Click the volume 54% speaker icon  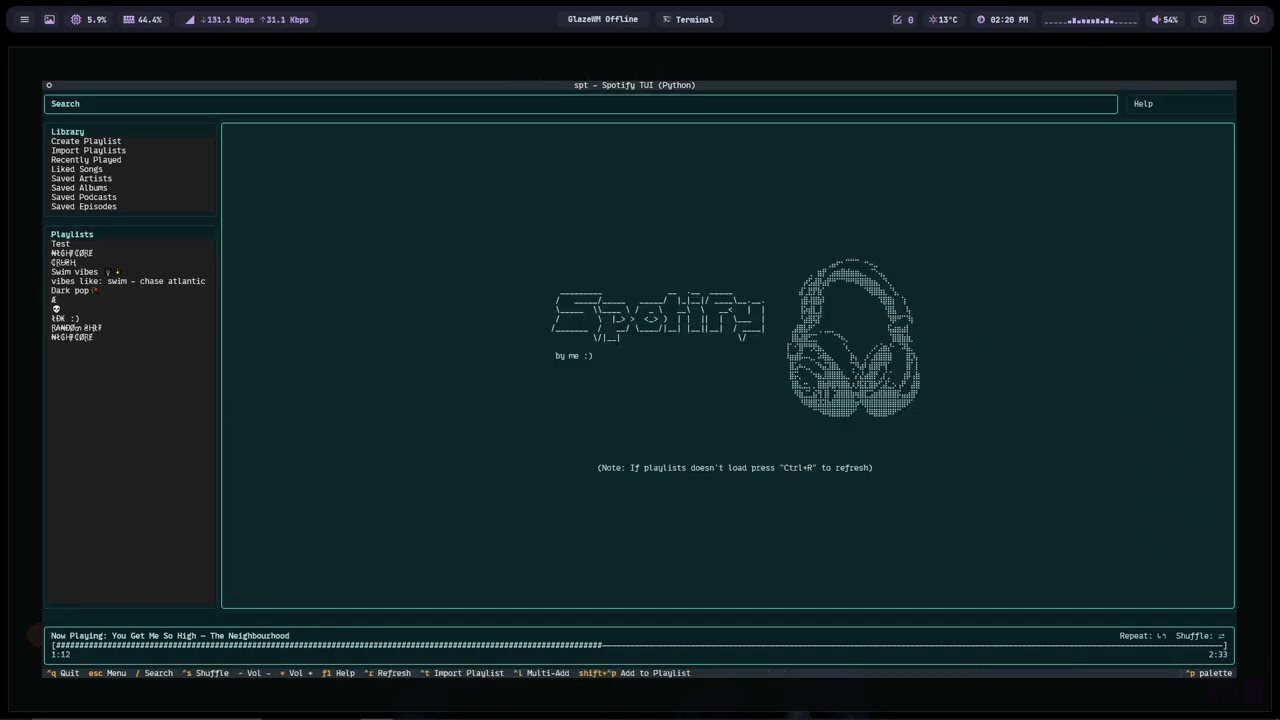click(1164, 19)
